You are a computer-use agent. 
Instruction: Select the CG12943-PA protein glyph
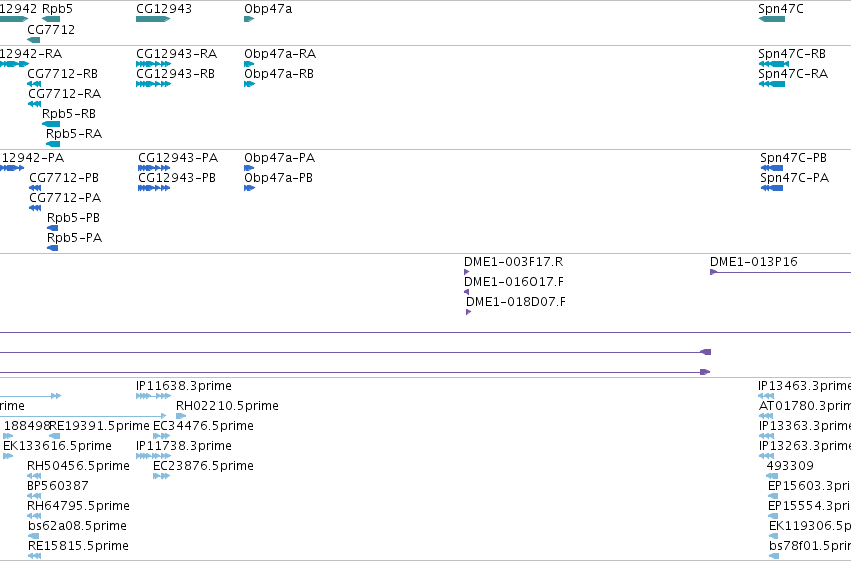click(154, 168)
